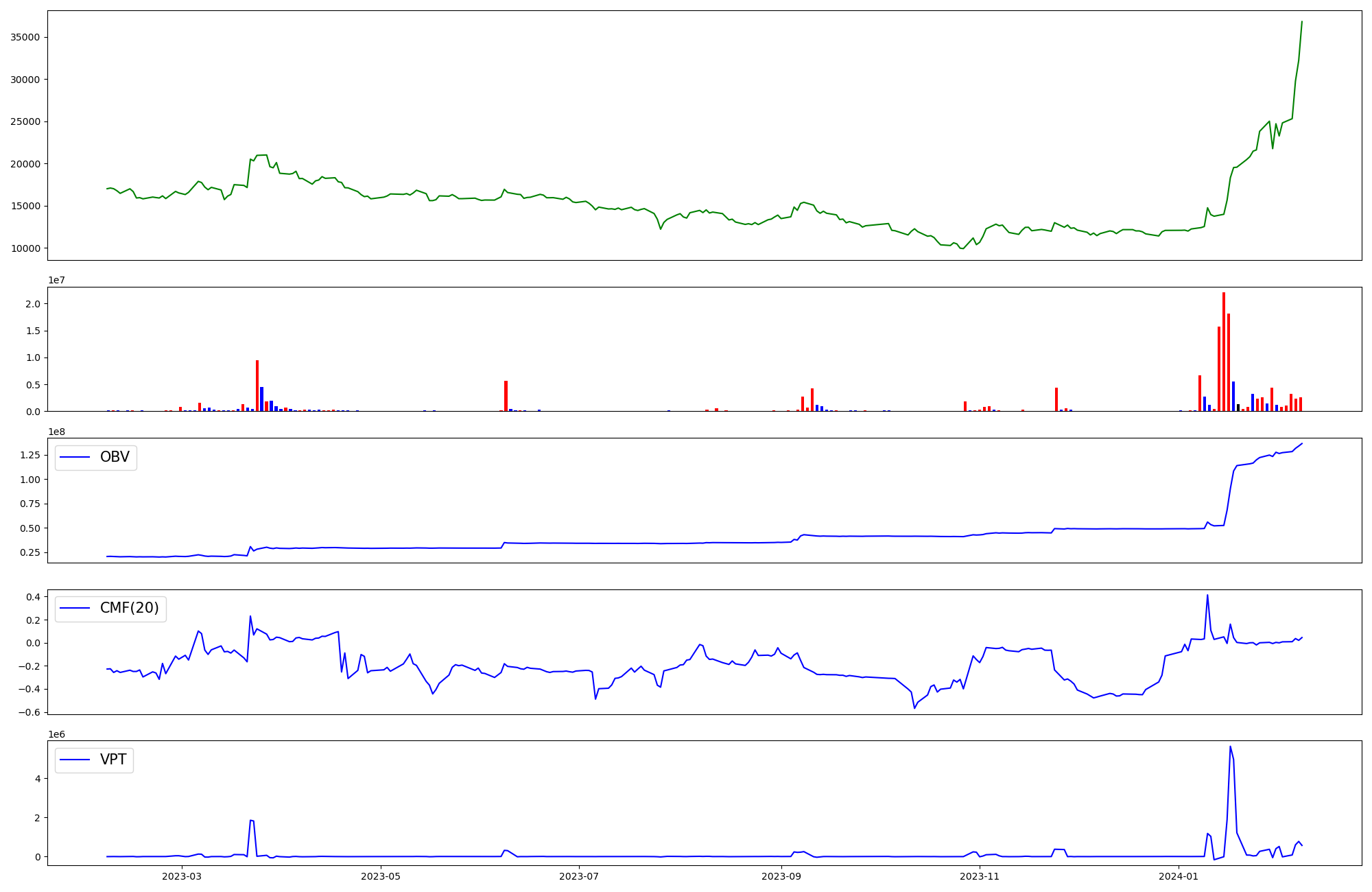Click the peak of the green price line
Image resolution: width=1372 pixels, height=892 pixels.
tap(1301, 22)
